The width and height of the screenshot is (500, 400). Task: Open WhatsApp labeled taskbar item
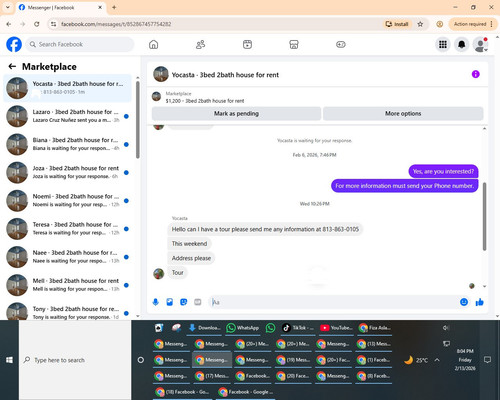(x=243, y=328)
